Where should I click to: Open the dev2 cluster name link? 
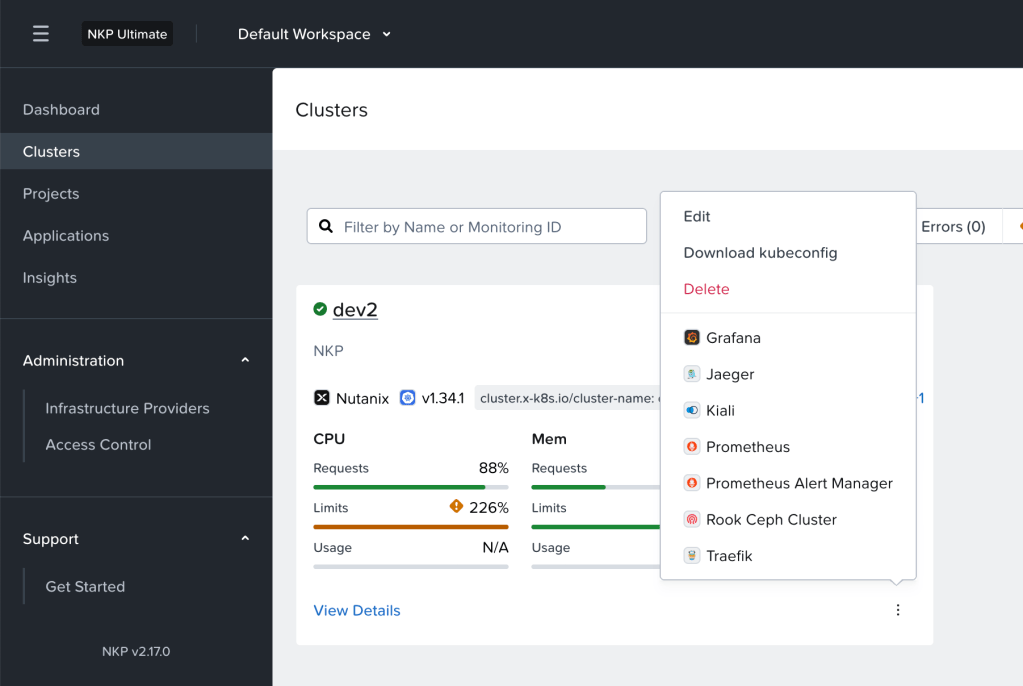[355, 310]
